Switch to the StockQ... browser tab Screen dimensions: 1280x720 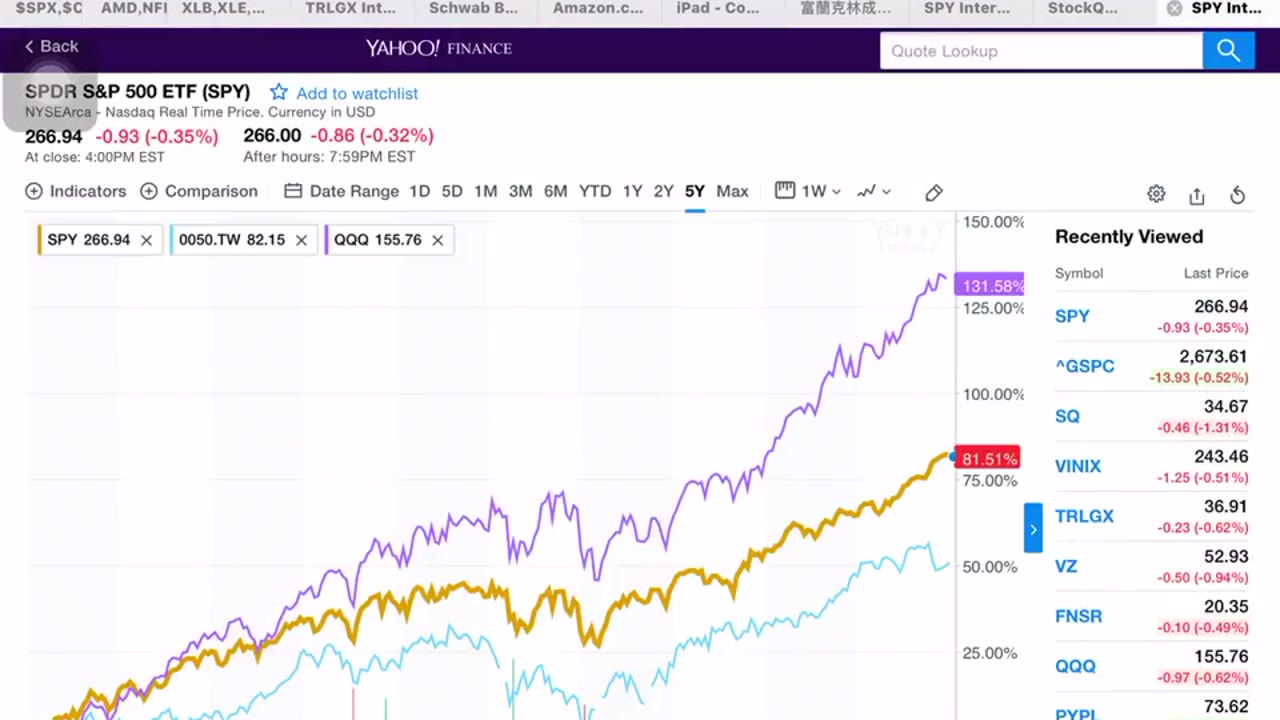coord(1082,8)
